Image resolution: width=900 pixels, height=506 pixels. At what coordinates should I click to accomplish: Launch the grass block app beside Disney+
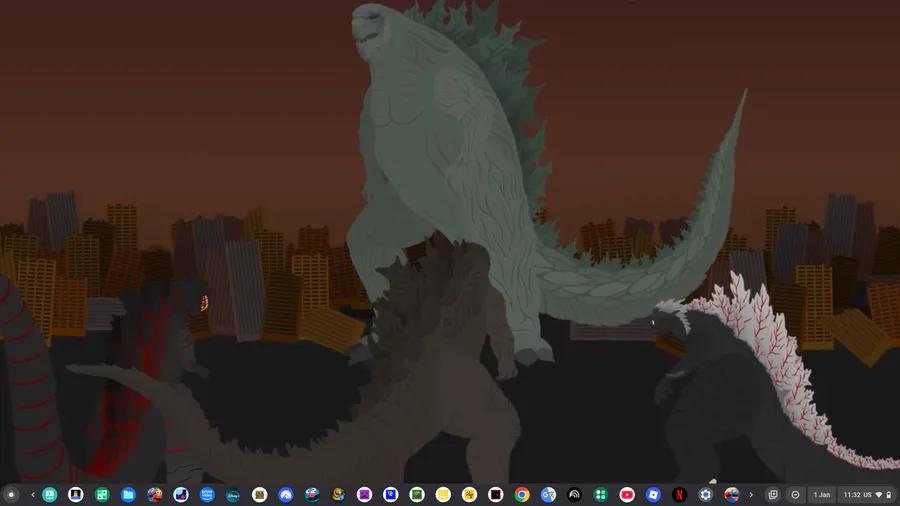click(x=259, y=495)
